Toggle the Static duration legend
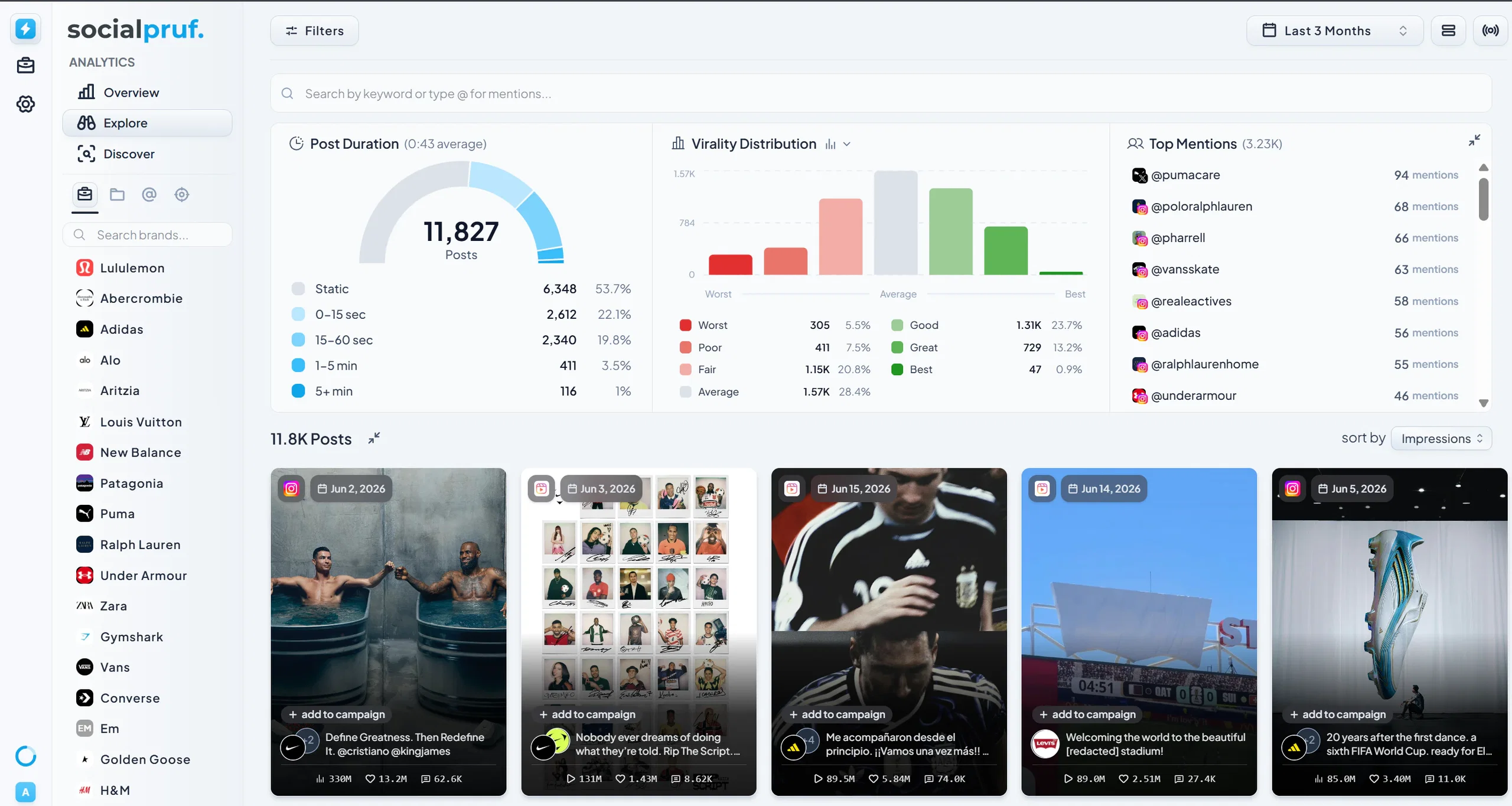Viewport: 1512px width, 806px height. point(320,289)
